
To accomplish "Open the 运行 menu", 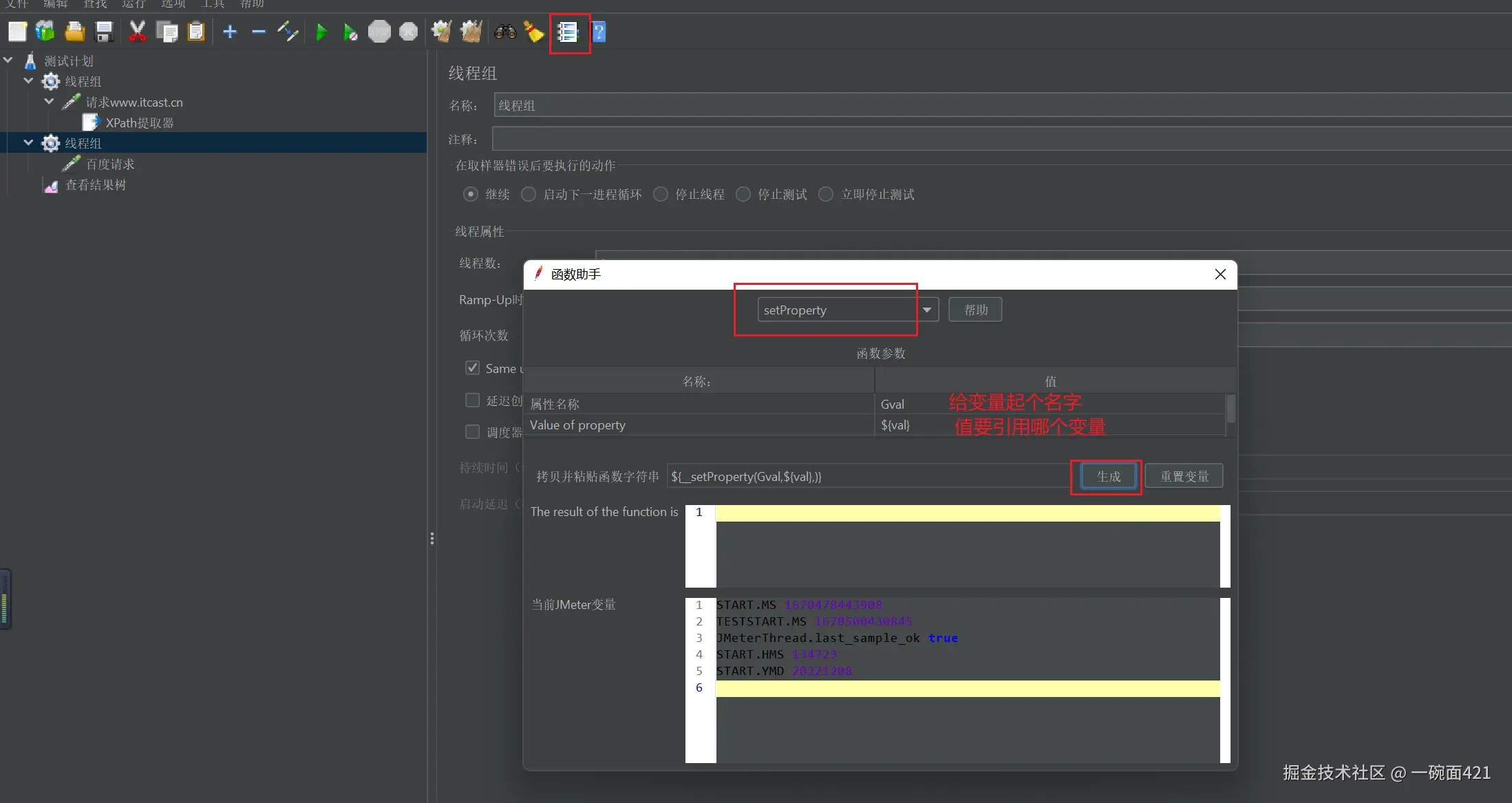I will point(134,4).
